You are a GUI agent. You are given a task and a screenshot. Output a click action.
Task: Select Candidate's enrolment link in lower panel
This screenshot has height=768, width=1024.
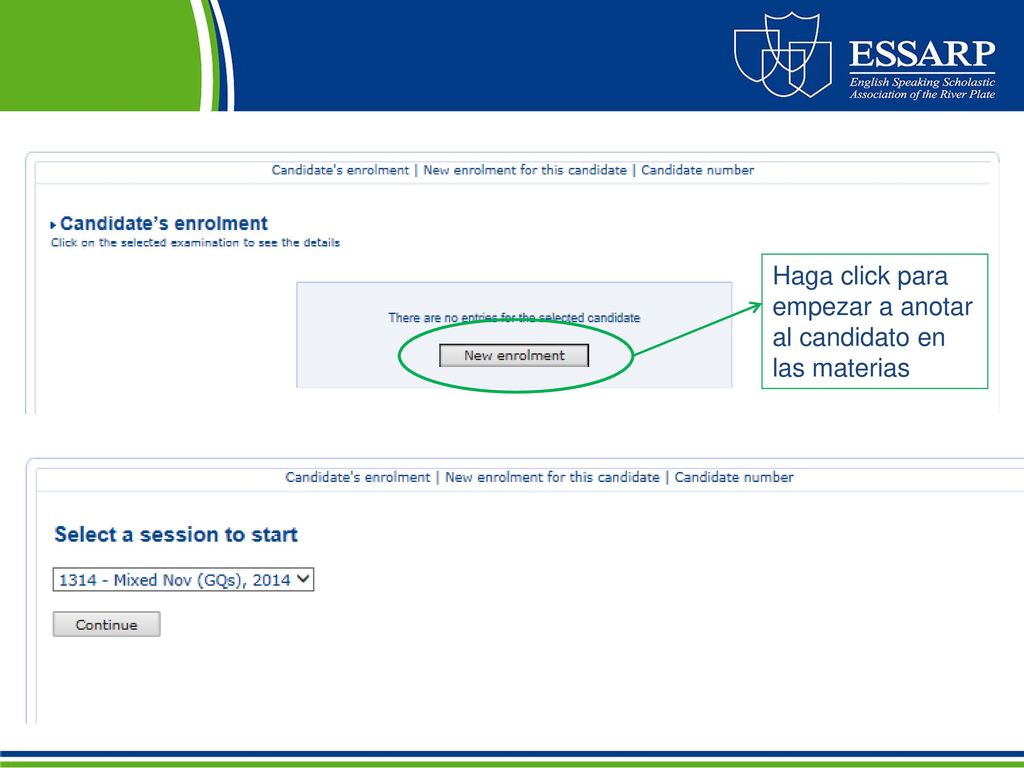[358, 477]
